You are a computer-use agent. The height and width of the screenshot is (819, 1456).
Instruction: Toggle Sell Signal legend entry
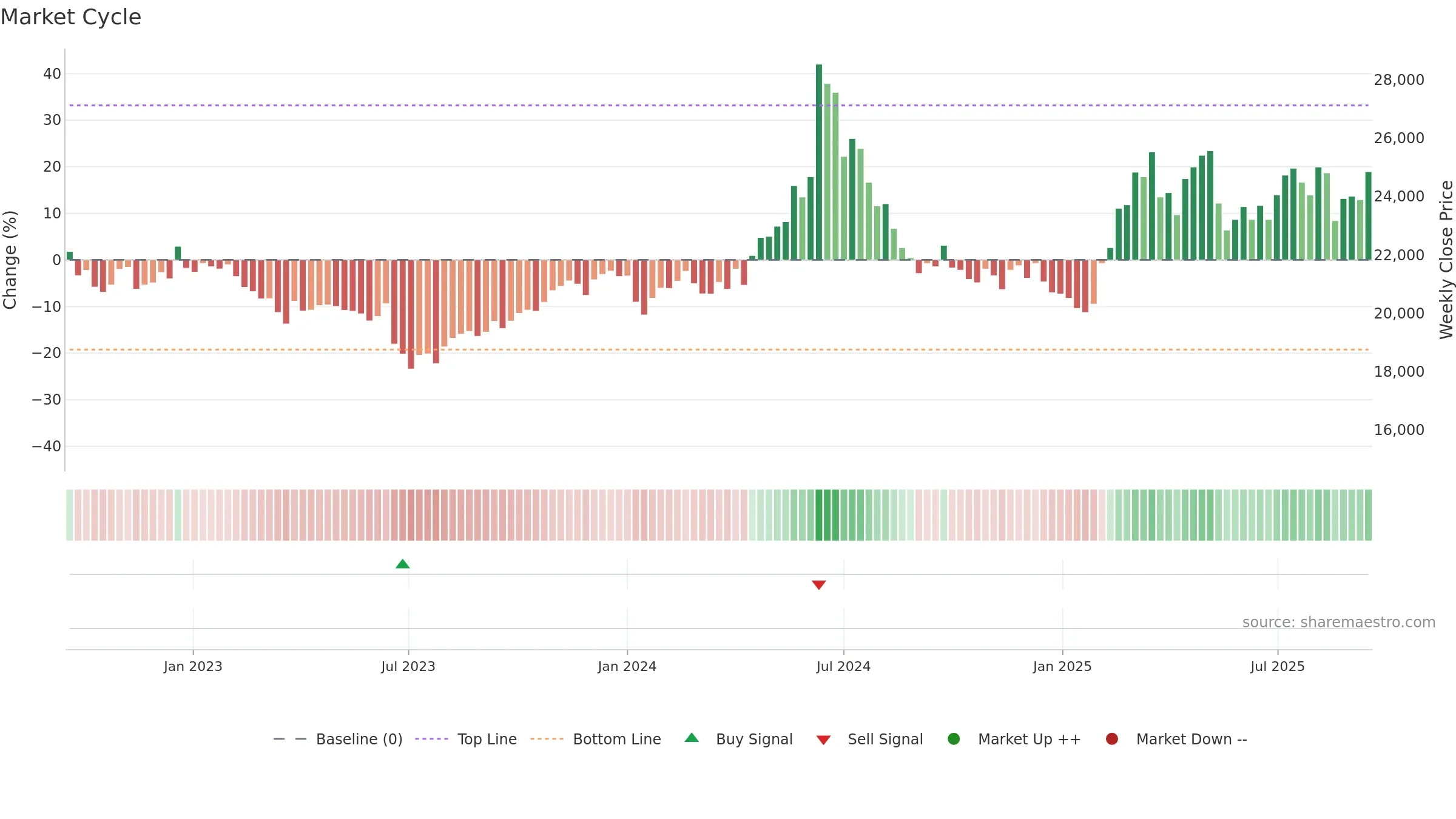(869, 739)
